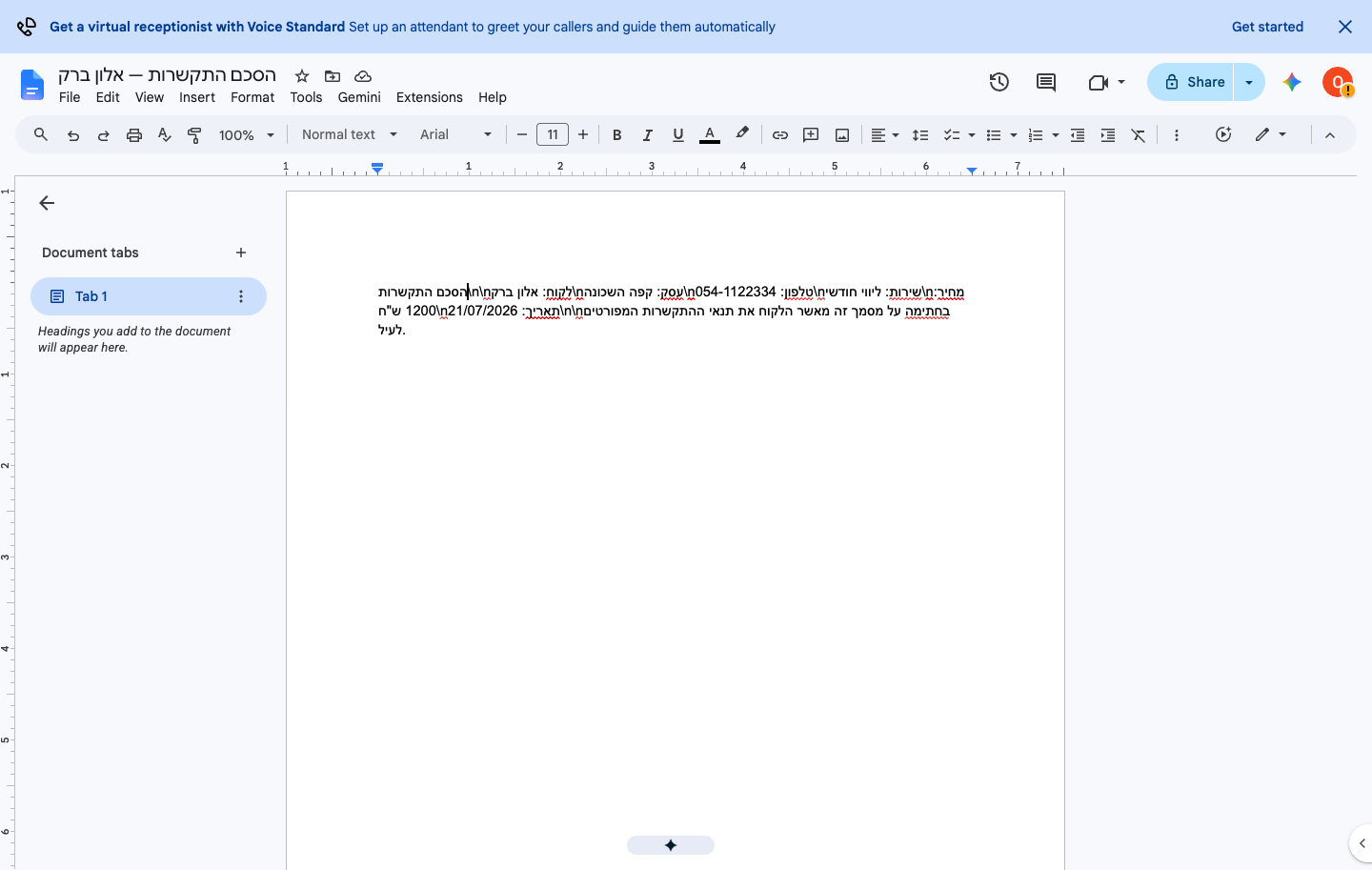The image size is (1372, 870).
Task: Open the Gemini menu
Action: pyautogui.click(x=359, y=97)
